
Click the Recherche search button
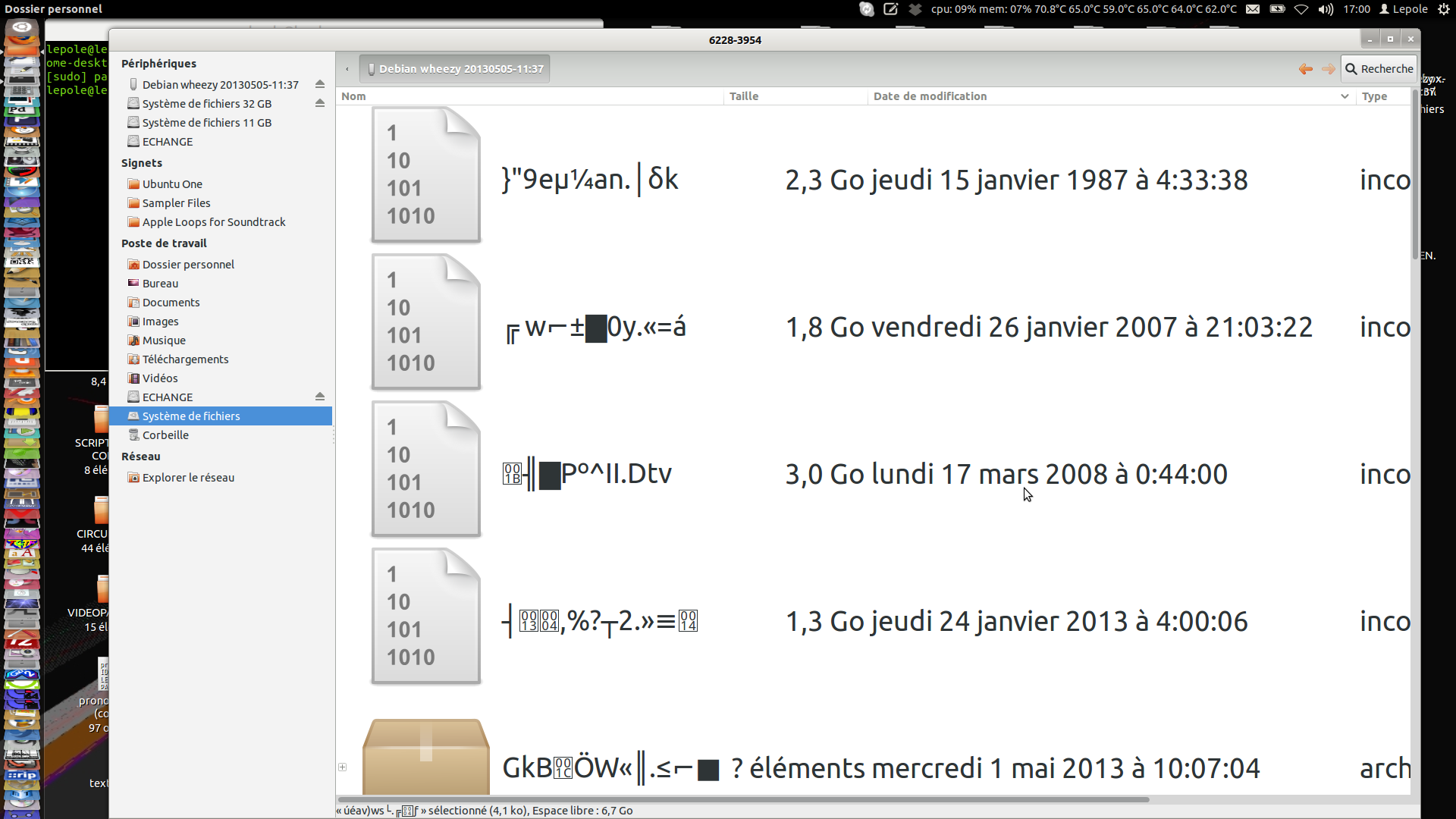(1379, 69)
